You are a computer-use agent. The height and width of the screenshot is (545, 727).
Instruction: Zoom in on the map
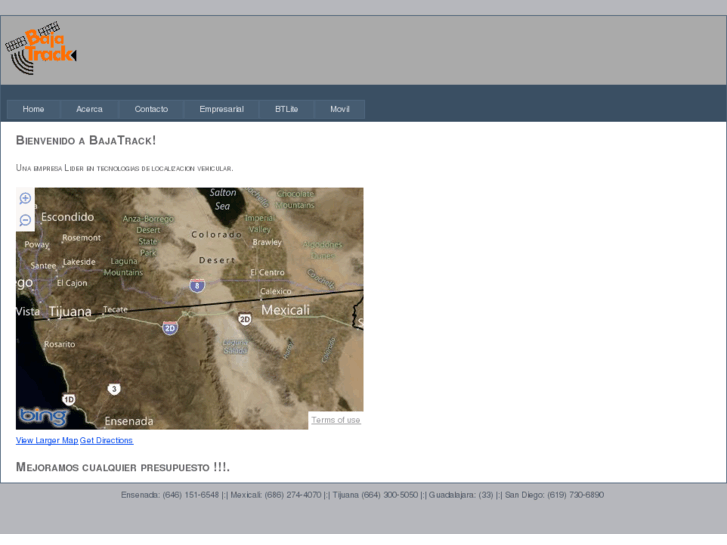point(26,198)
